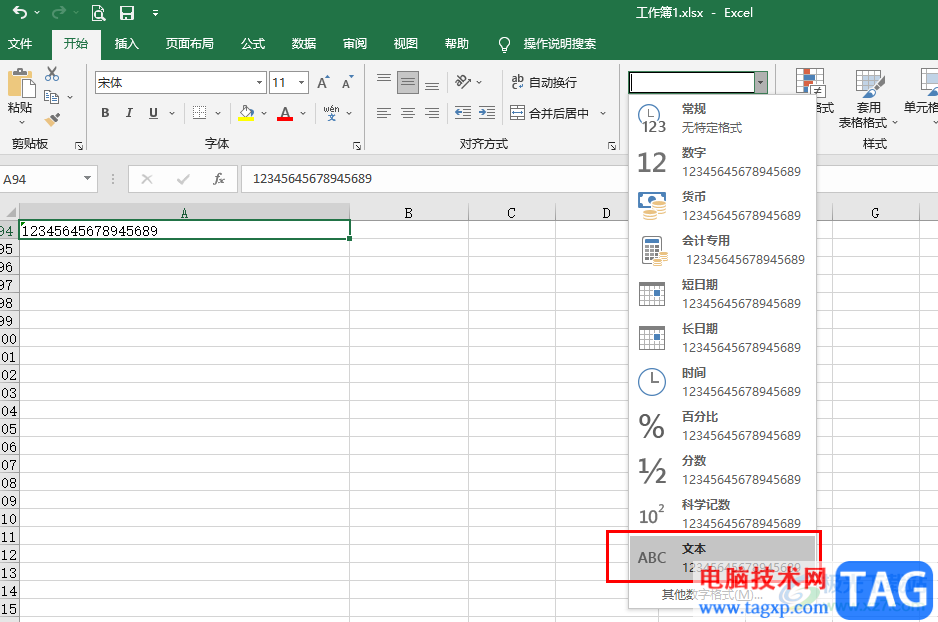The width and height of the screenshot is (938, 622).
Task: Click 自动换行 wrap text button
Action: [544, 83]
